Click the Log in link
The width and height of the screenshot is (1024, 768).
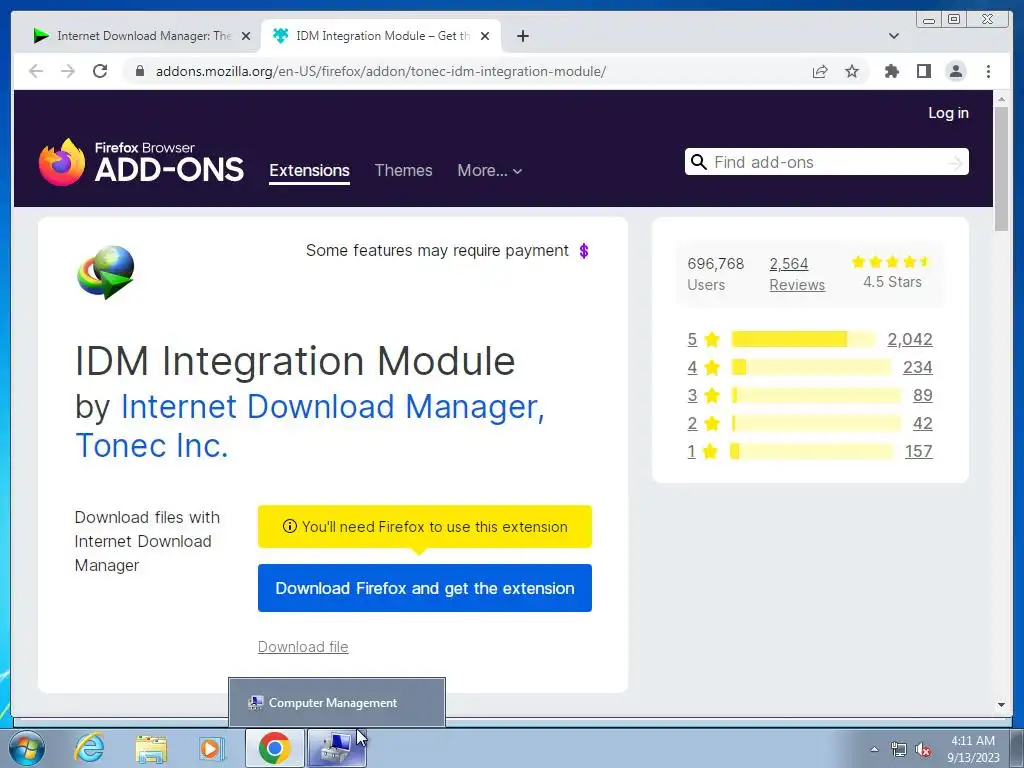948,113
